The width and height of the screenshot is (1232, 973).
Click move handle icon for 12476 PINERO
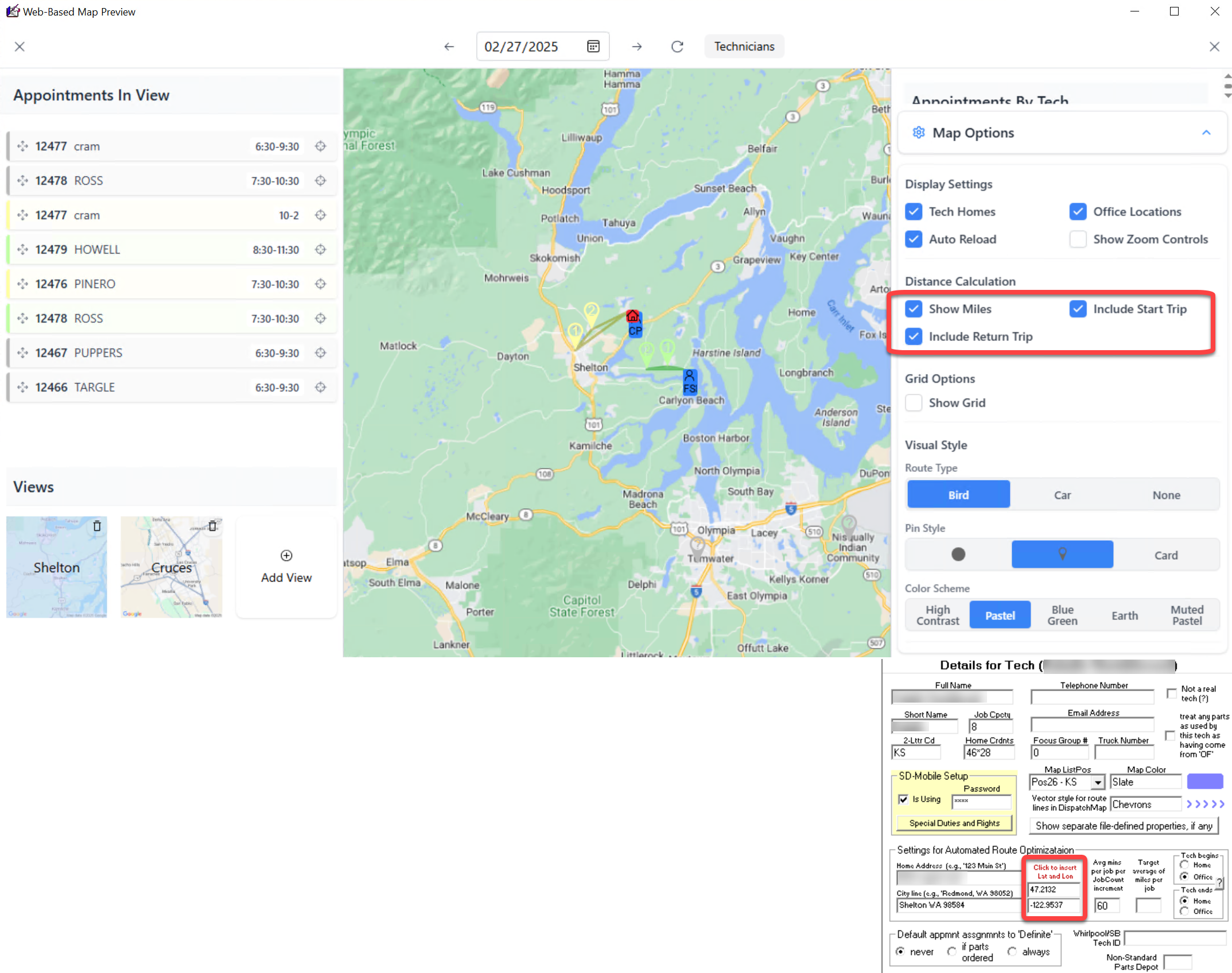22,284
